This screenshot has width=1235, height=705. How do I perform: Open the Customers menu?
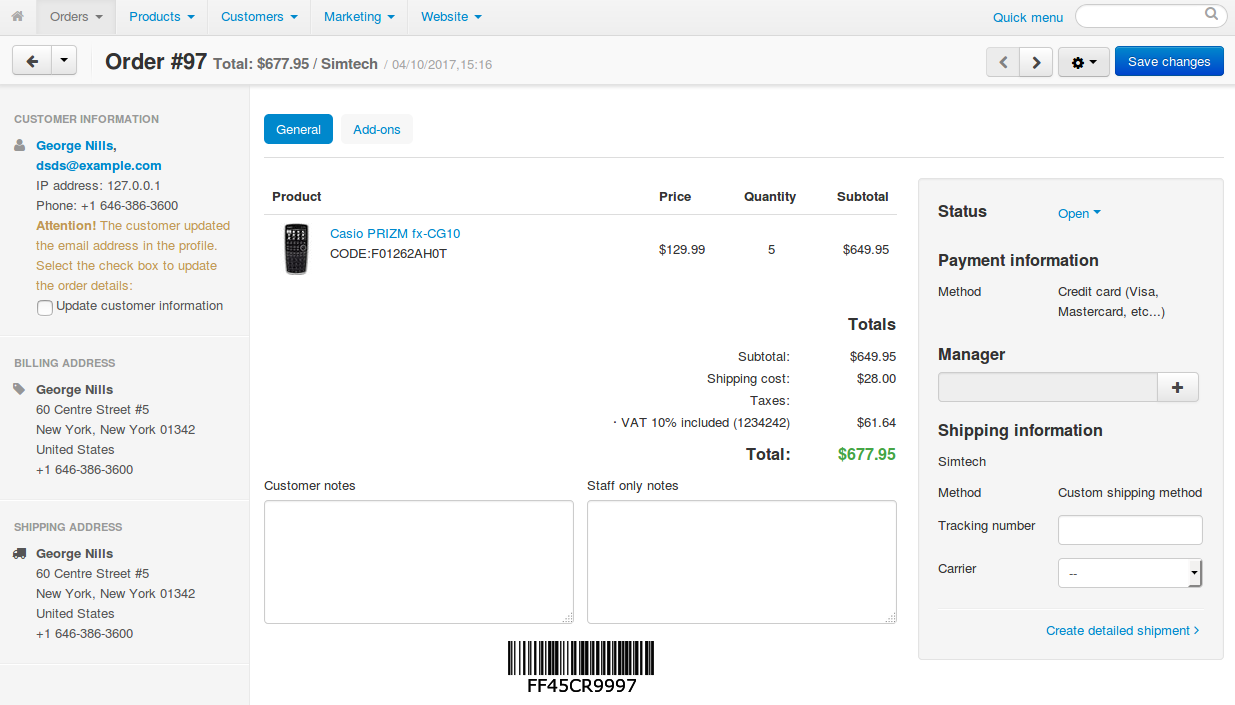point(259,17)
